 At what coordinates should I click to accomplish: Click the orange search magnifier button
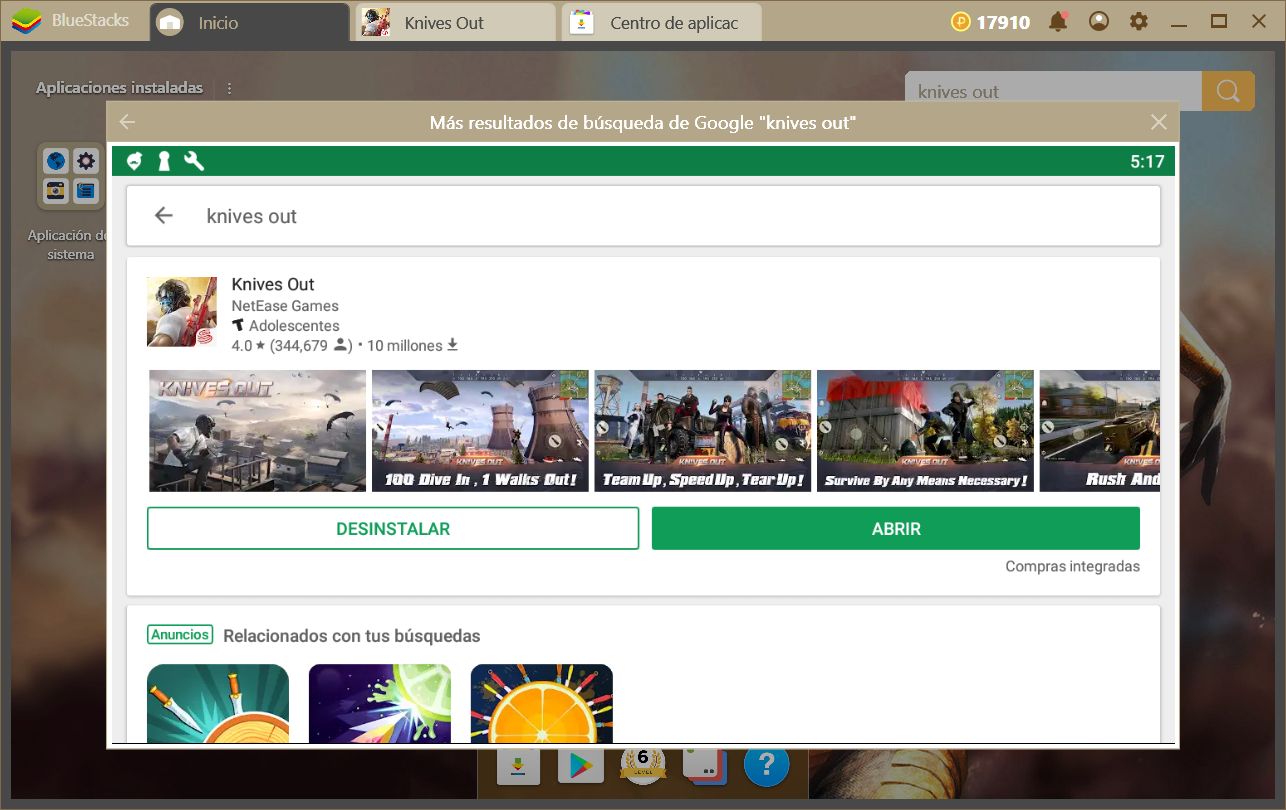(1228, 91)
